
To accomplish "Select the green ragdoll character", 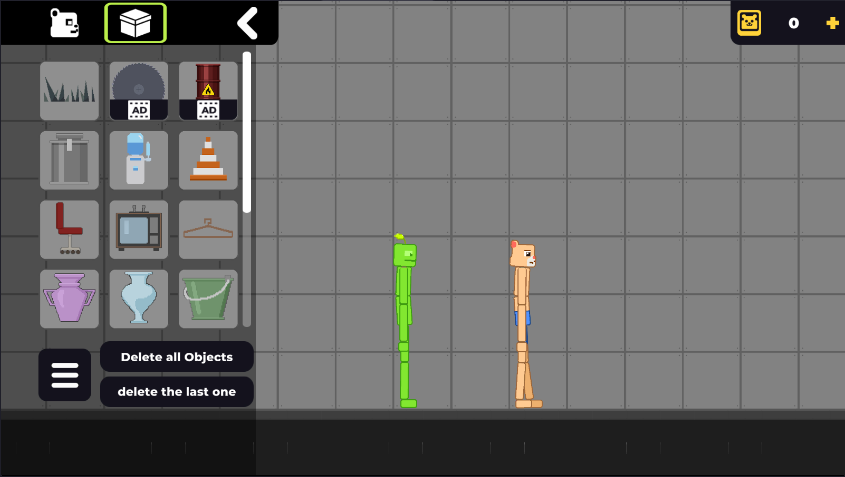I will coord(405,321).
